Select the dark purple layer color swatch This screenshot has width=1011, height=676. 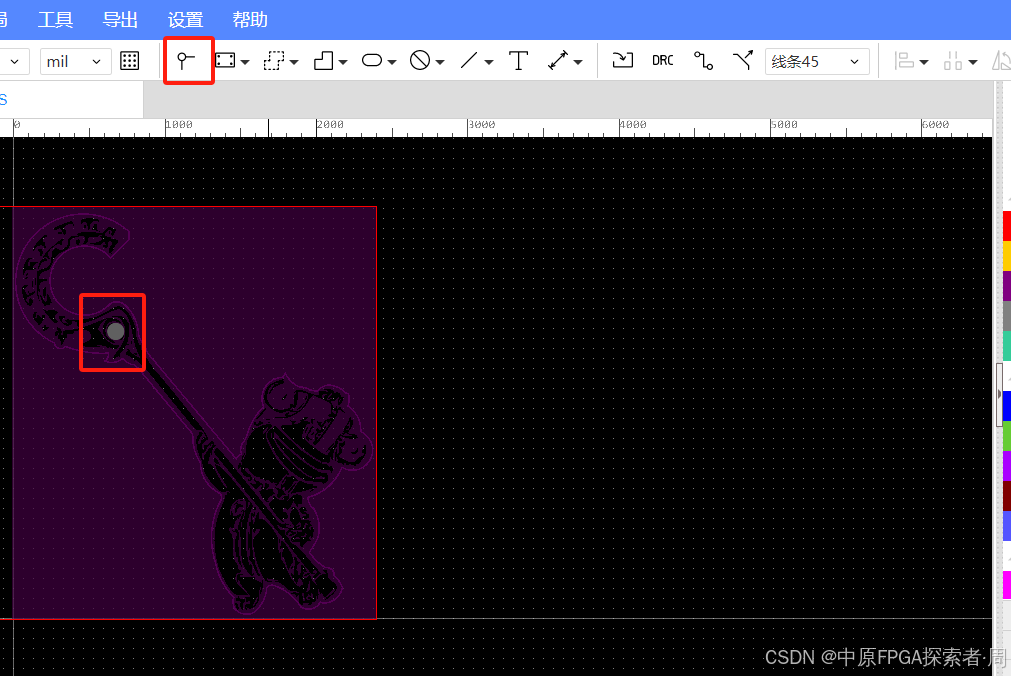[x=1006, y=286]
